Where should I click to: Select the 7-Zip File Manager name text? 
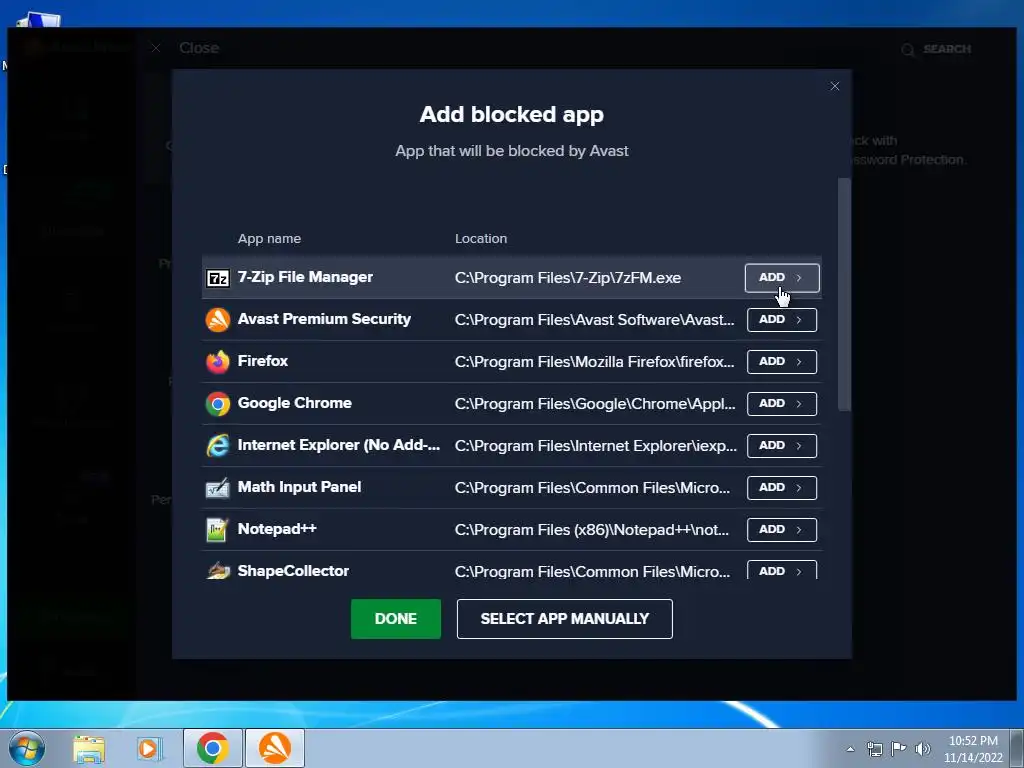305,277
